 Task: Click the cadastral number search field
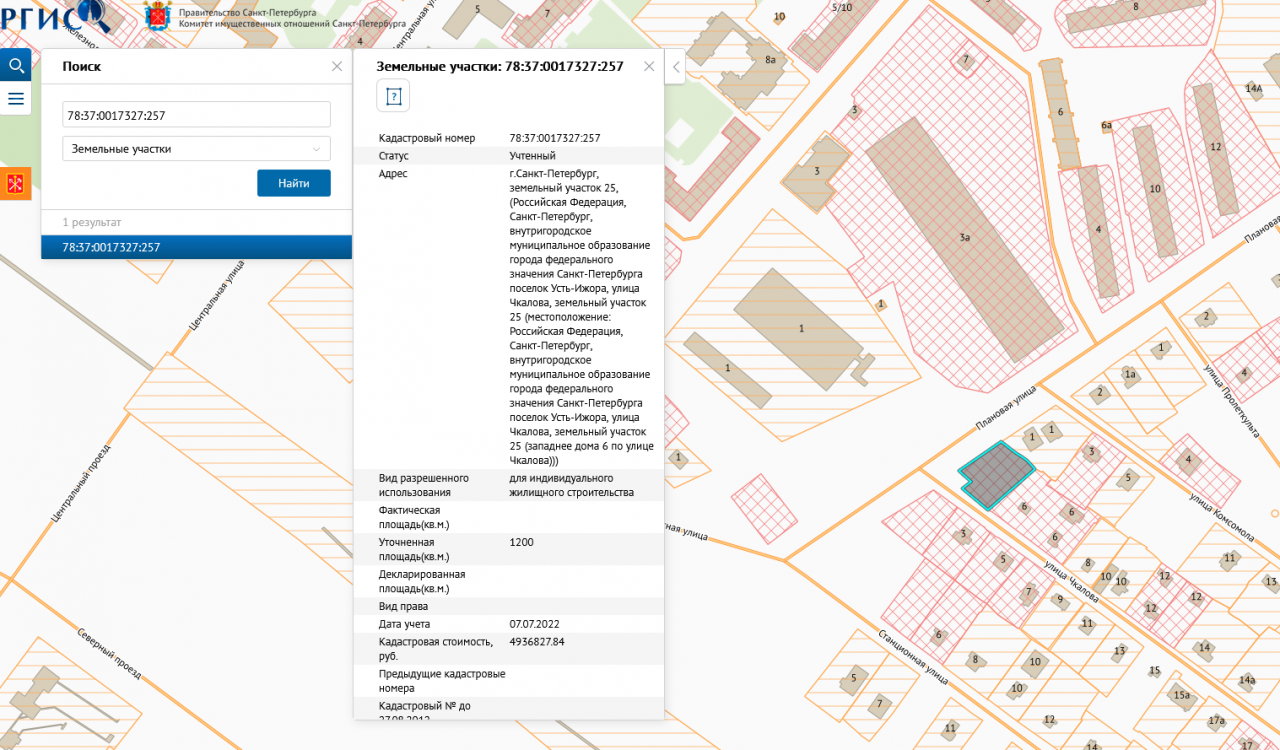click(196, 115)
